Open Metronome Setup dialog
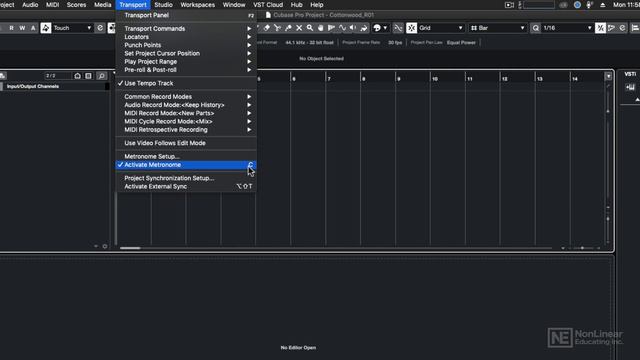640x360 pixels. pyautogui.click(x=186, y=157)
